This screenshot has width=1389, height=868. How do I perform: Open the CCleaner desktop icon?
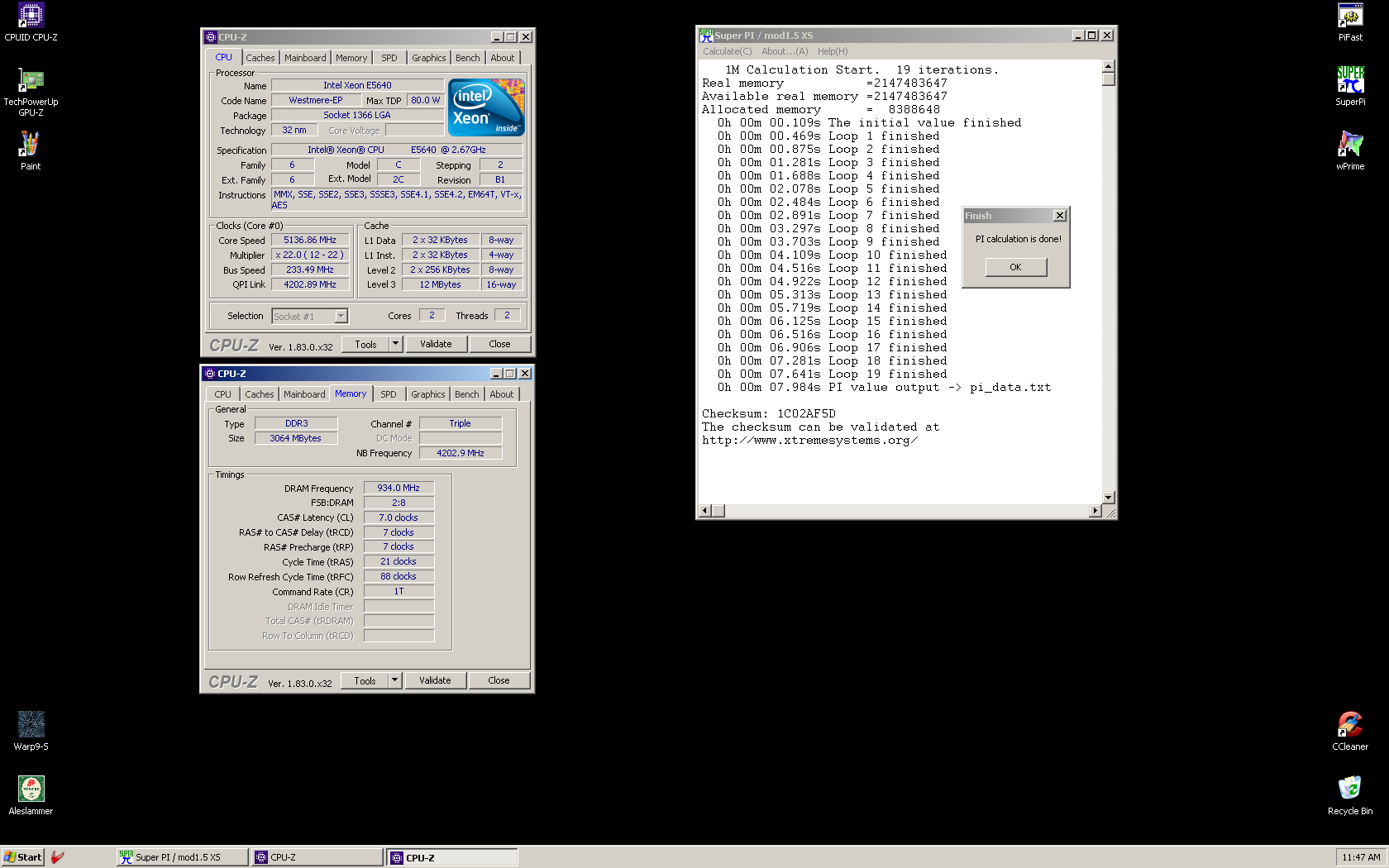[1350, 731]
